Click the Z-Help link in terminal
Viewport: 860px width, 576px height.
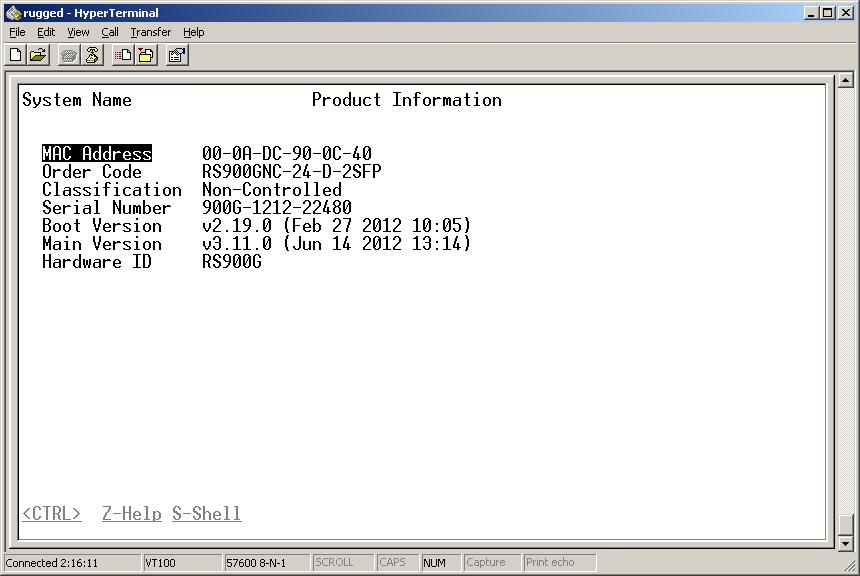pyautogui.click(x=131, y=514)
